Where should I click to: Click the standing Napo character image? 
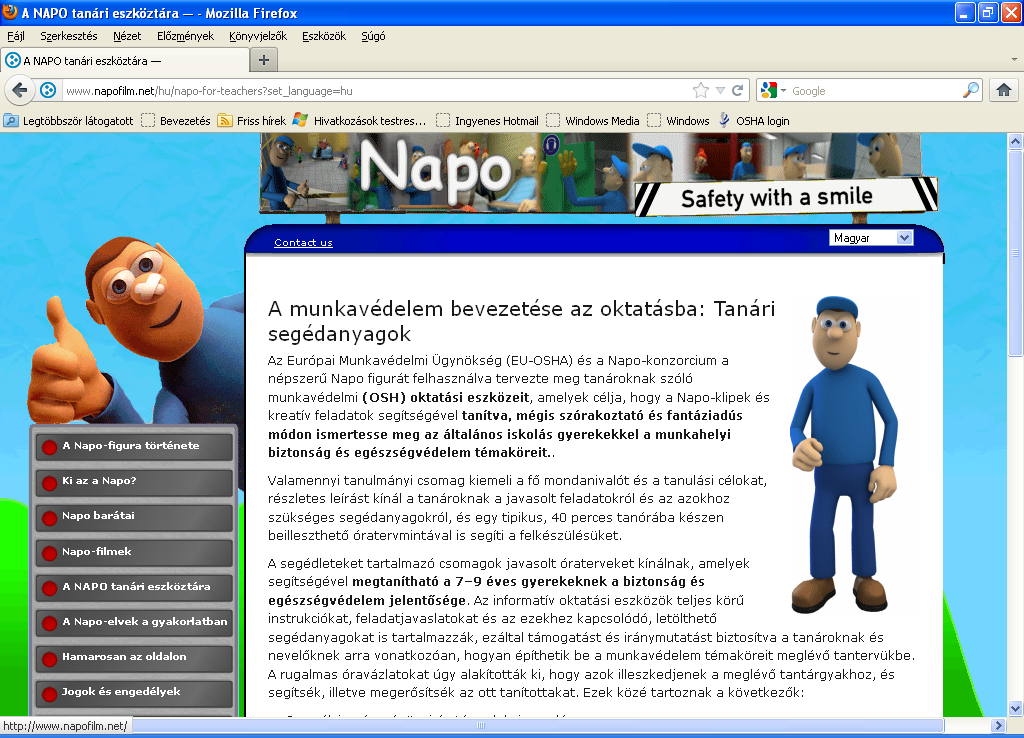tap(843, 455)
